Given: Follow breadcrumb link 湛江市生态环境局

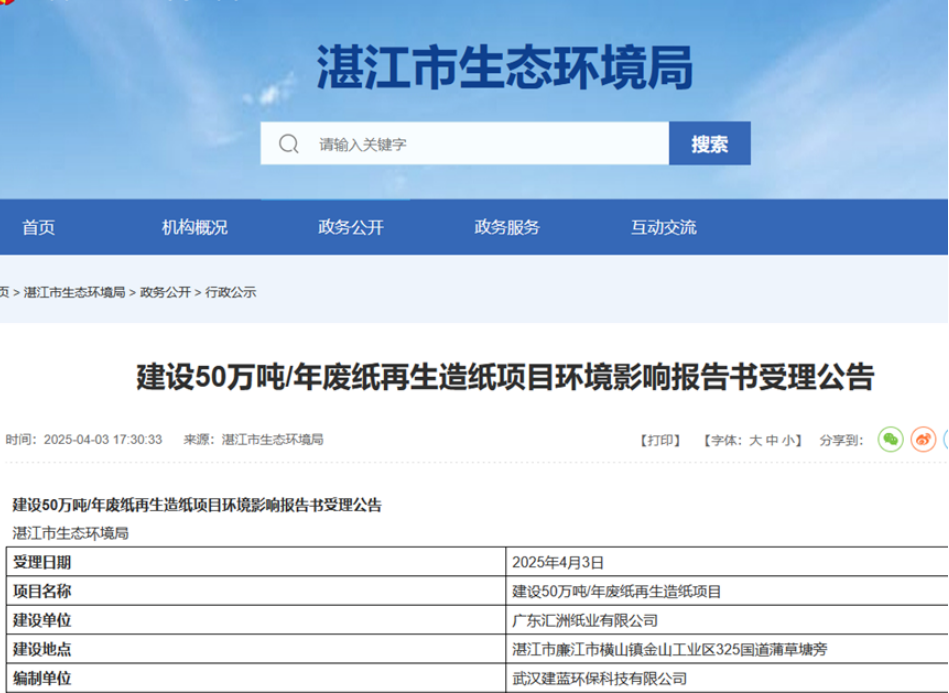Looking at the screenshot, I should 74,292.
